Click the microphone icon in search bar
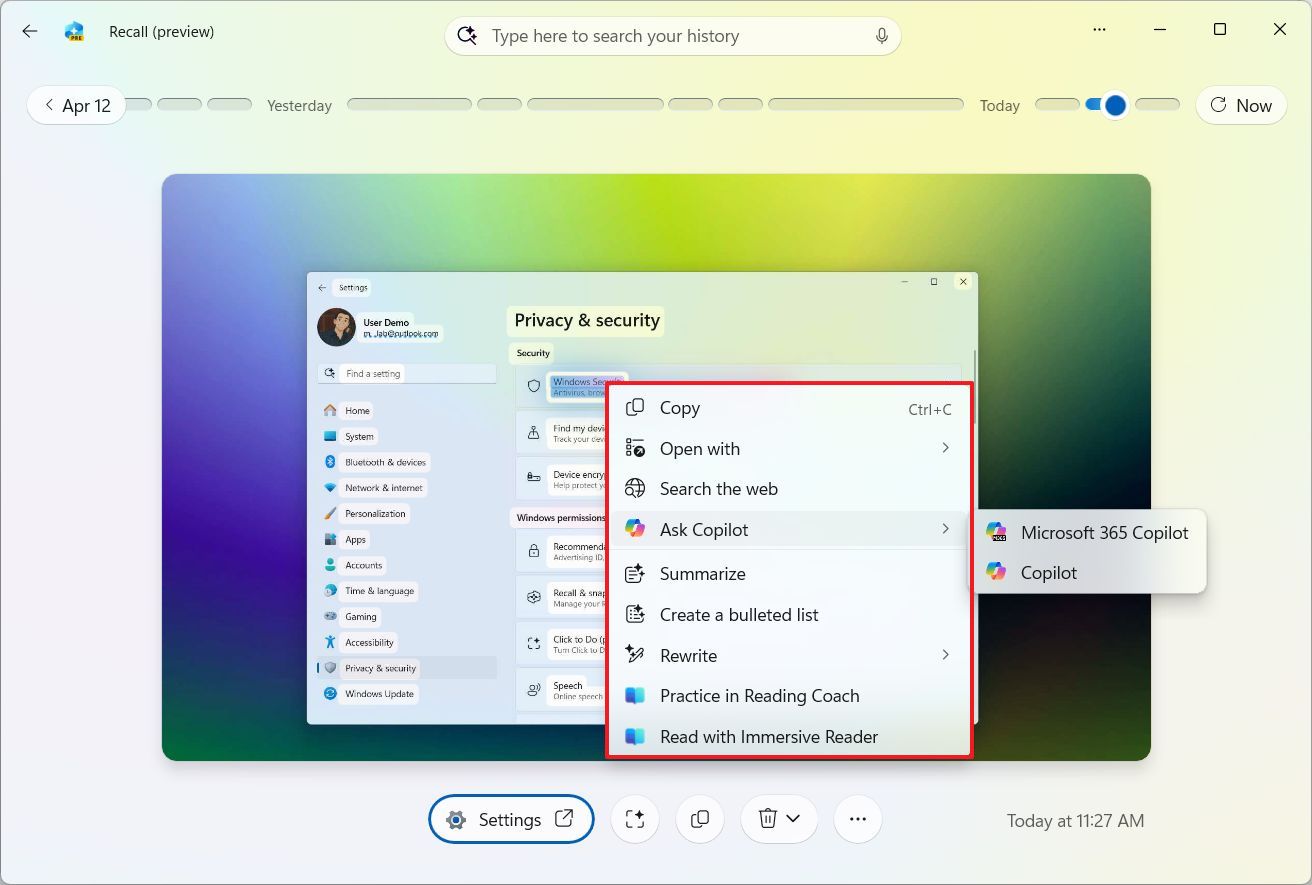1312x885 pixels. pos(881,36)
